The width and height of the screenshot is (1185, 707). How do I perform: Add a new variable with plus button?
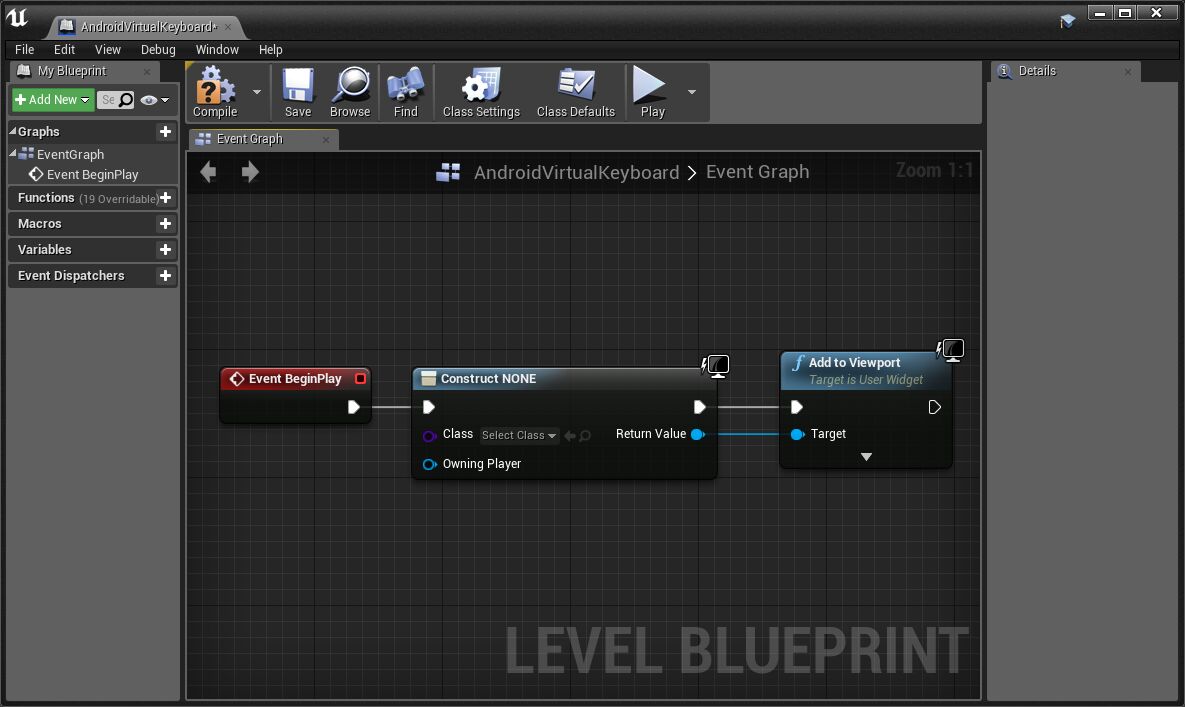(x=166, y=250)
